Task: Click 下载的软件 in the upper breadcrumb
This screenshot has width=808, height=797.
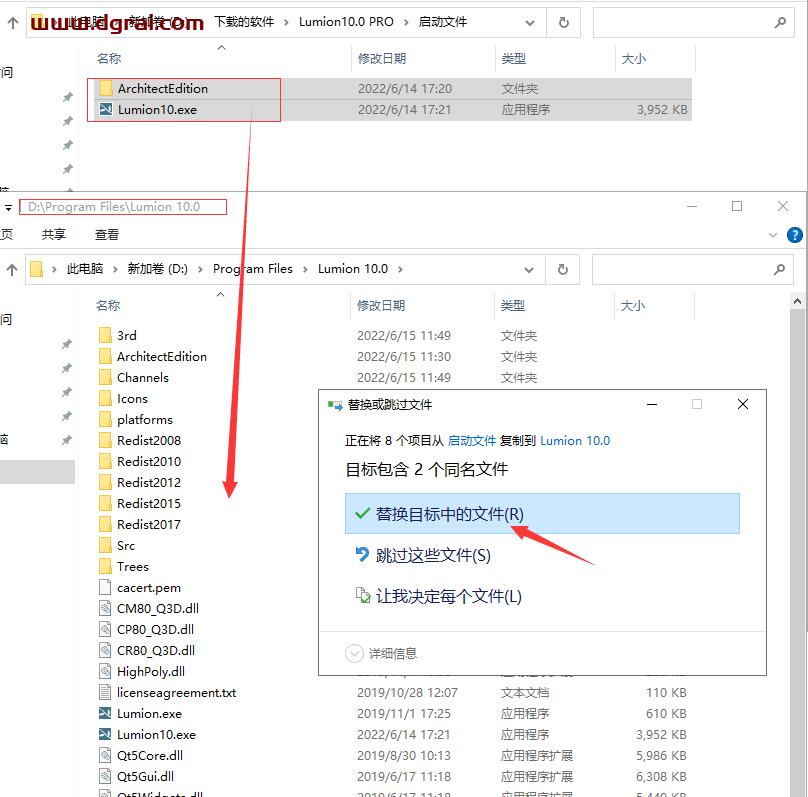Action: 244,22
